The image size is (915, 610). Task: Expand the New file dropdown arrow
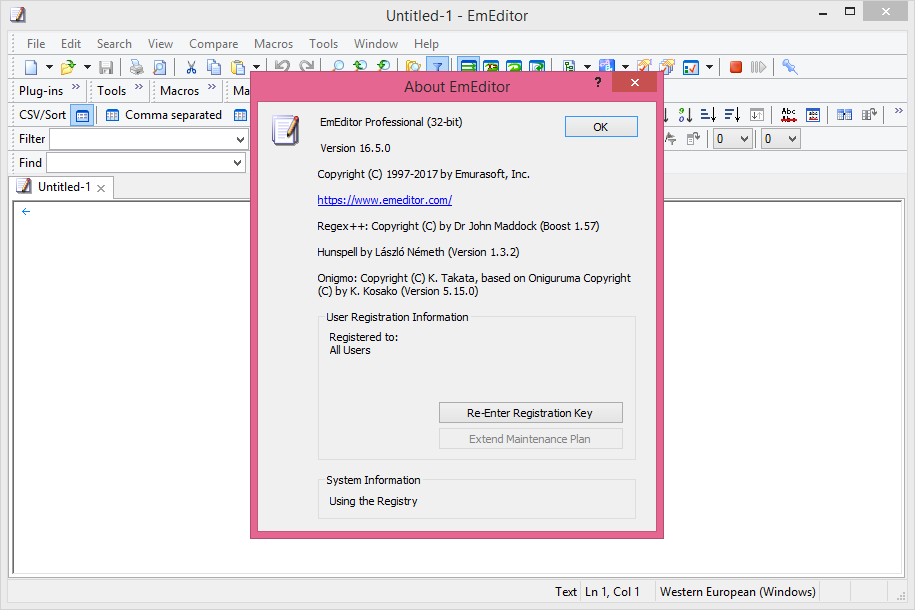[x=49, y=68]
